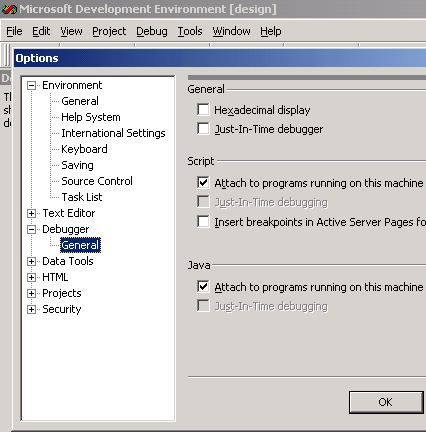Image resolution: width=426 pixels, height=432 pixels.
Task: Expand the Text Editor node
Action: tap(31, 213)
